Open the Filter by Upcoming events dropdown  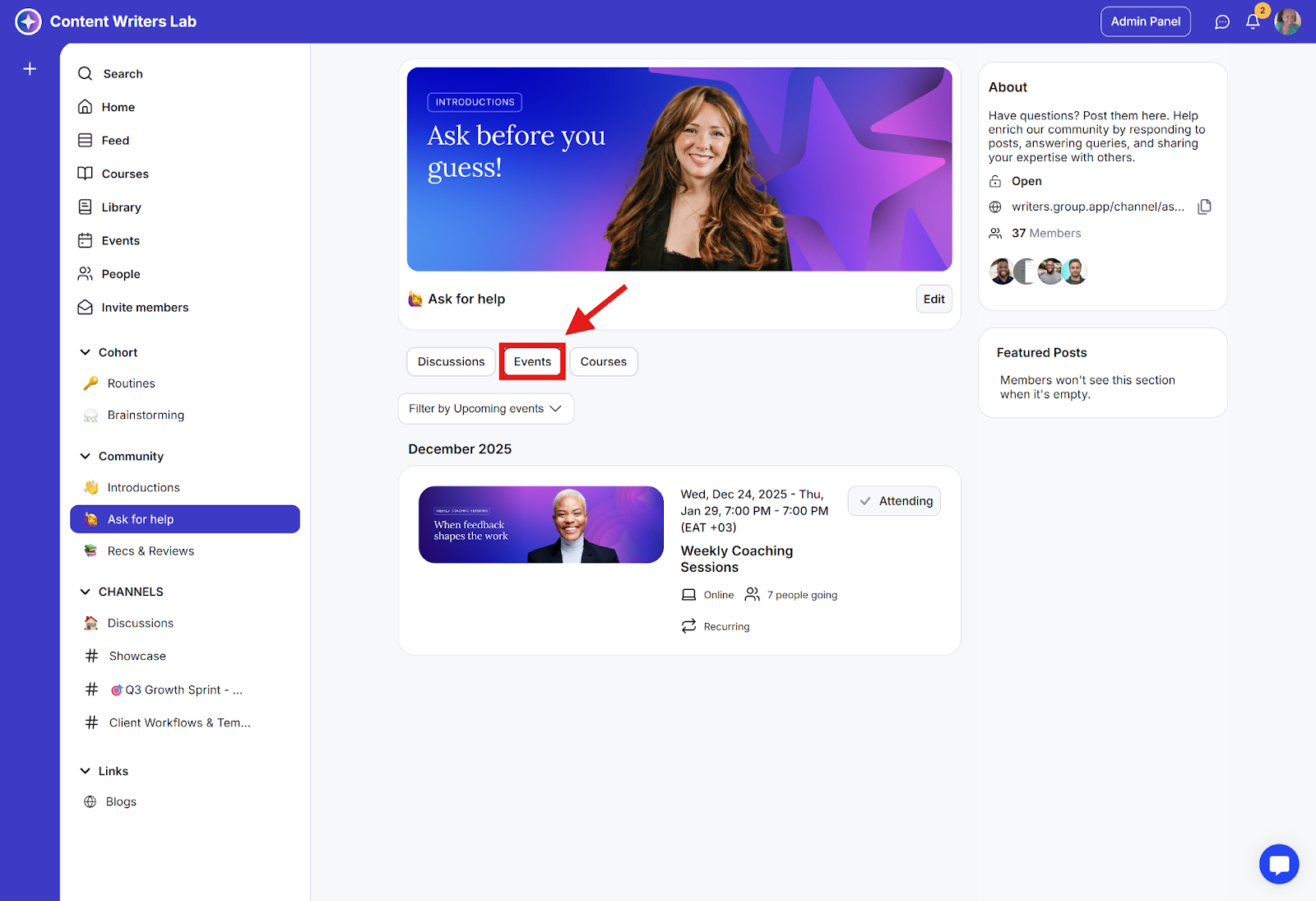485,409
